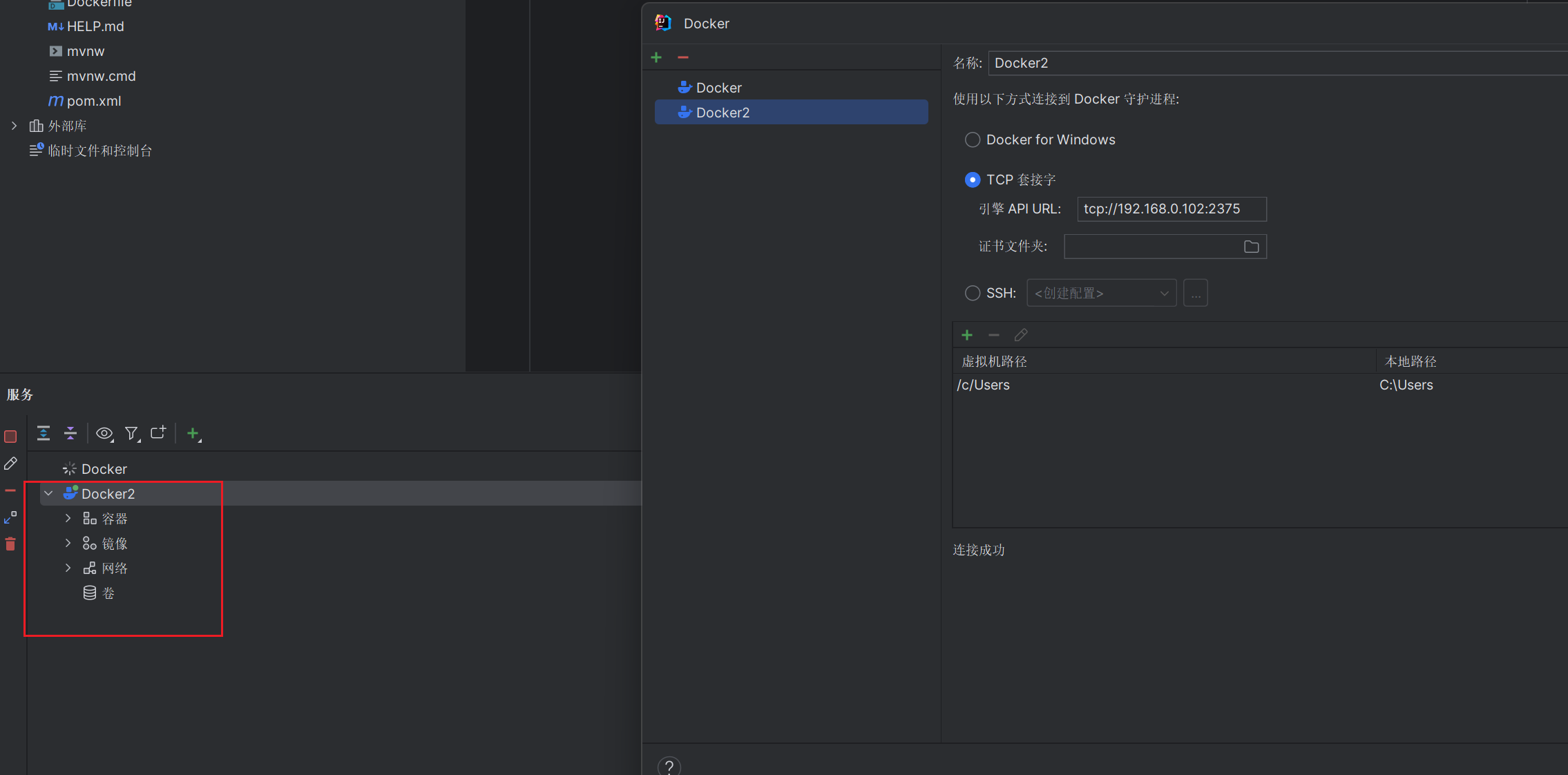Image resolution: width=1568 pixels, height=775 pixels.
Task: Select Docker2 in the Docker dialog list
Action: (791, 113)
